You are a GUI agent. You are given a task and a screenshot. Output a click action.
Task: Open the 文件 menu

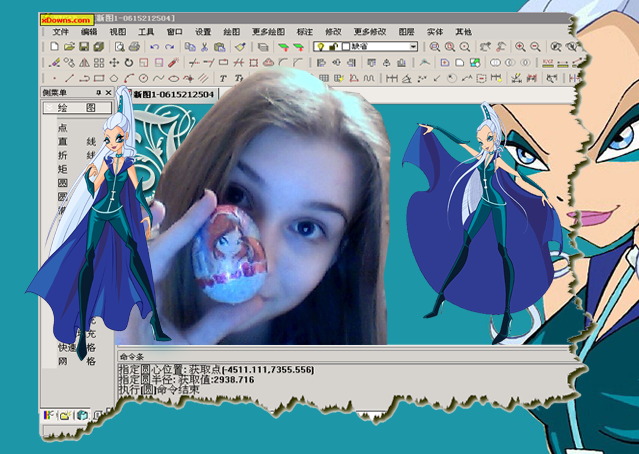(x=60, y=32)
